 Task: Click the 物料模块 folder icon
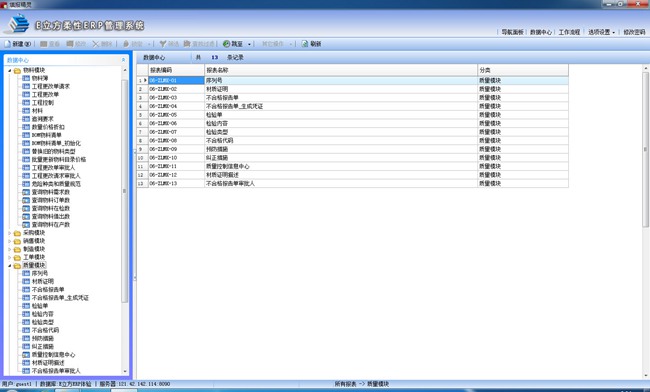[x=17, y=70]
